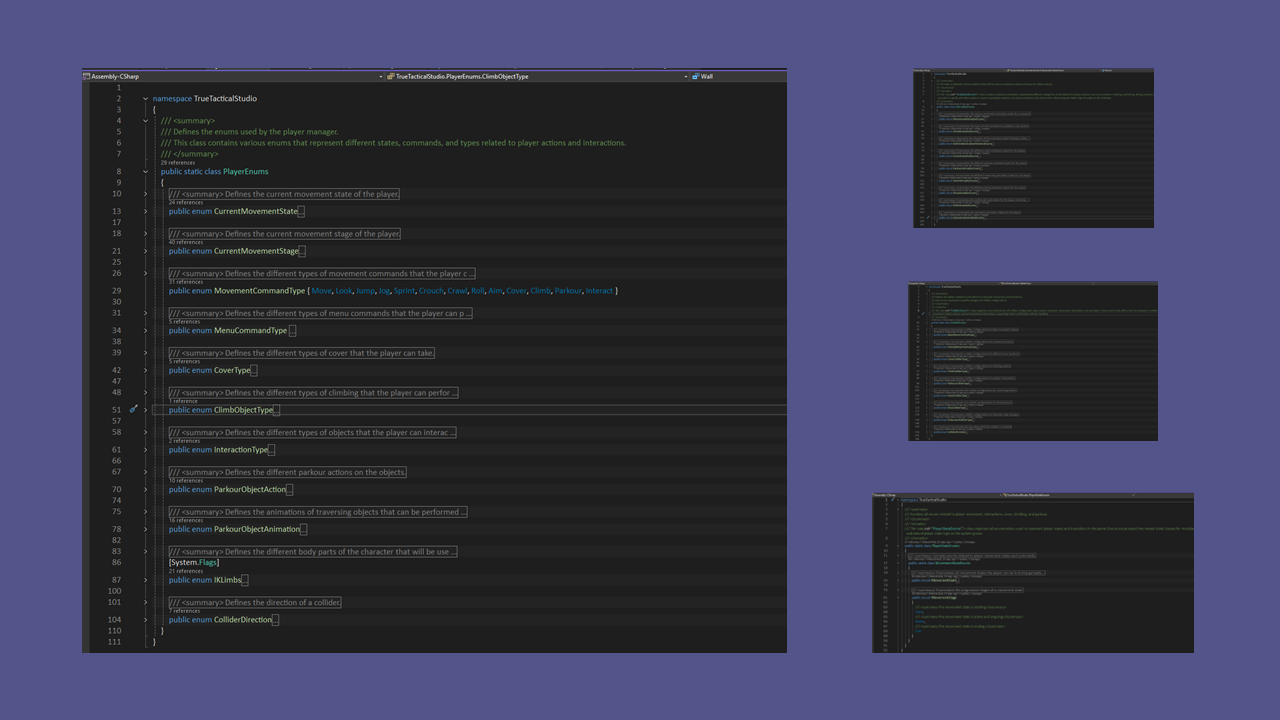Click collapsed summary 'direction of a collider'
Image resolution: width=1280 pixels, height=720 pixels.
[255, 602]
